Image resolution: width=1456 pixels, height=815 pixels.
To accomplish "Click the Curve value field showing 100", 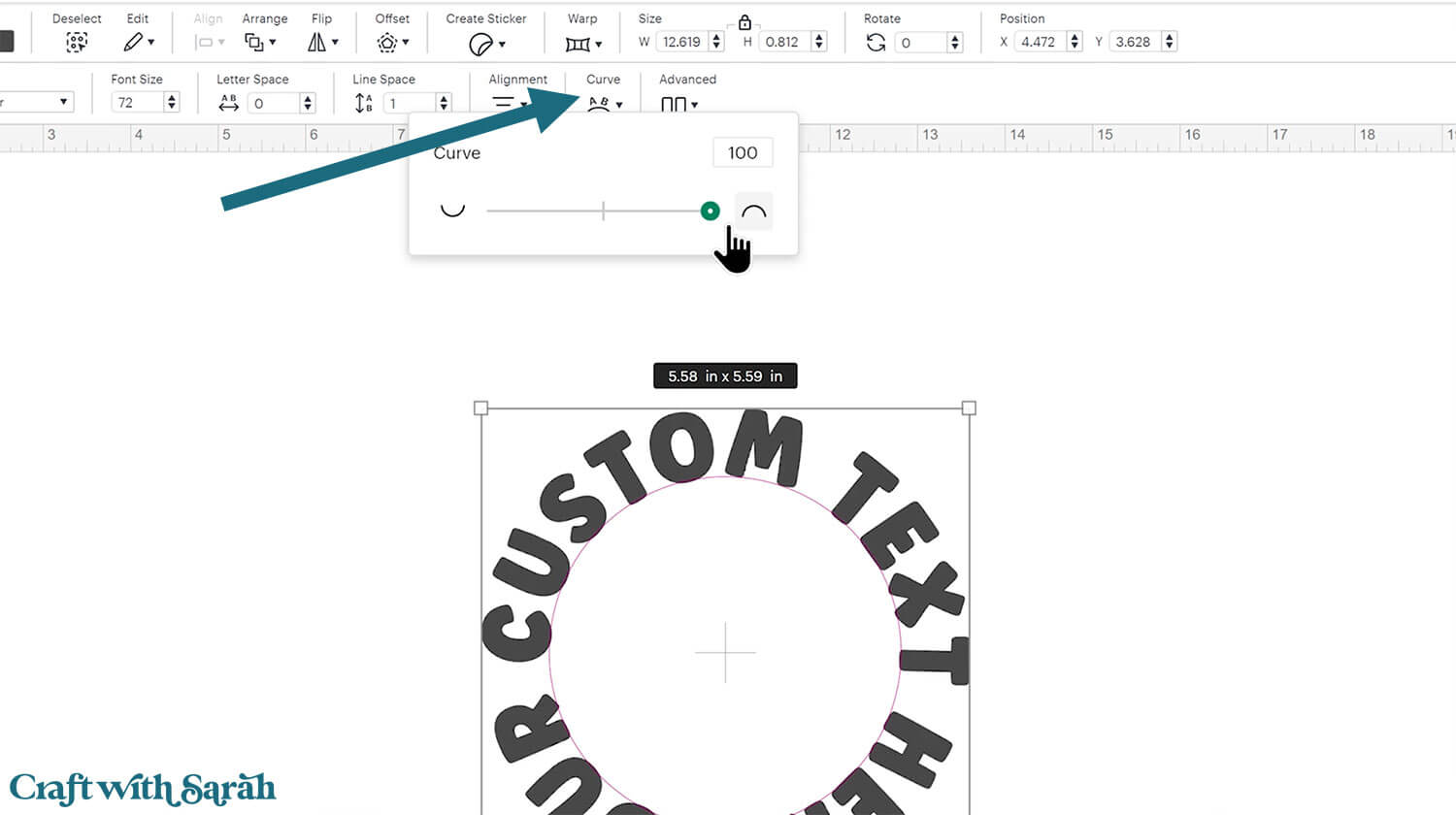I will [x=743, y=152].
